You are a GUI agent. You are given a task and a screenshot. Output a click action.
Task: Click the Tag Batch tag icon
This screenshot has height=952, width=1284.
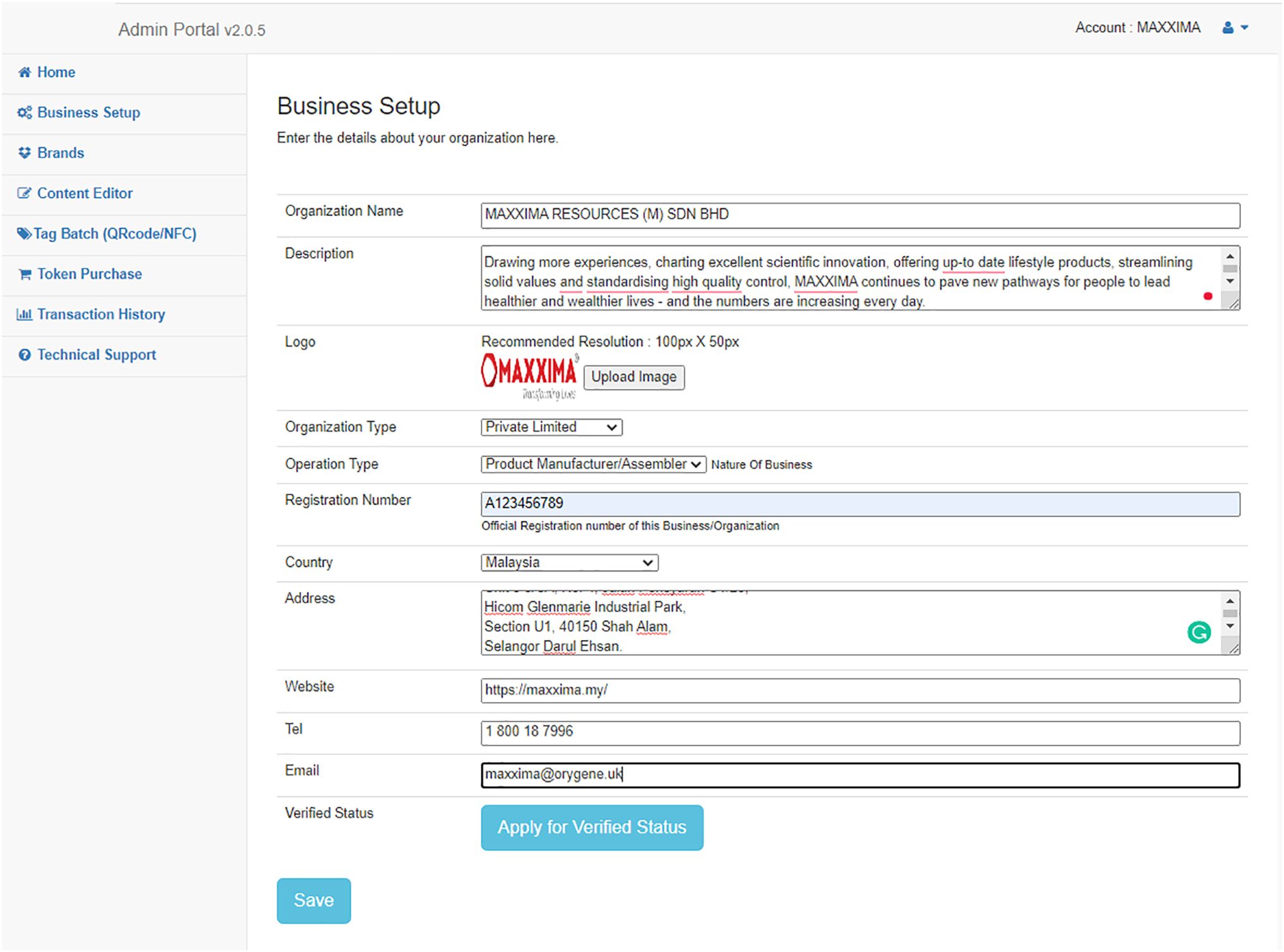tap(24, 234)
